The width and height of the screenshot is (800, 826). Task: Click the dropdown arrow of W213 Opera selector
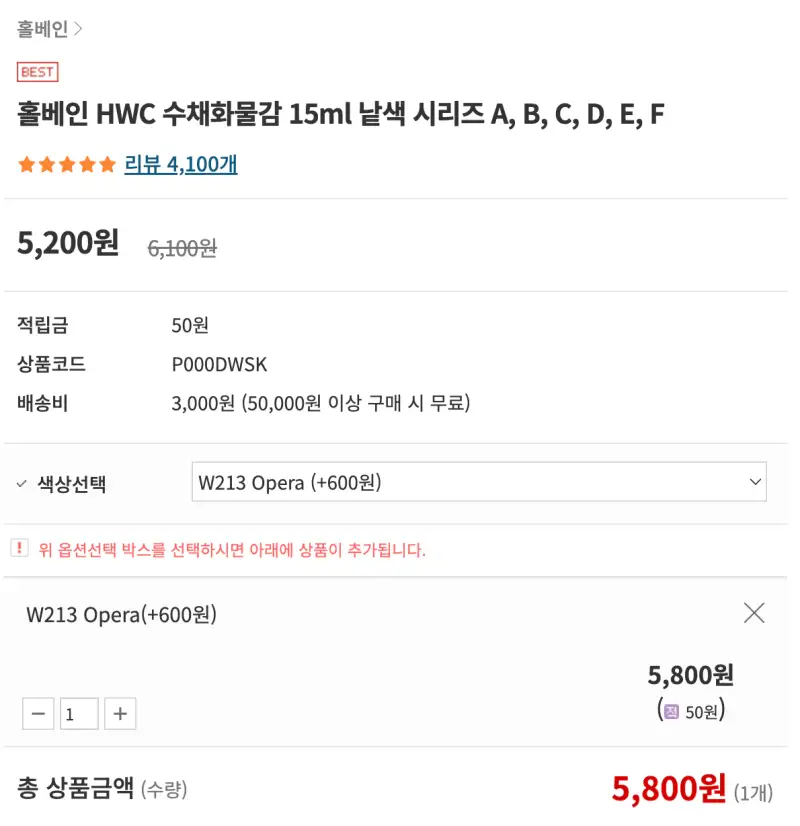755,483
